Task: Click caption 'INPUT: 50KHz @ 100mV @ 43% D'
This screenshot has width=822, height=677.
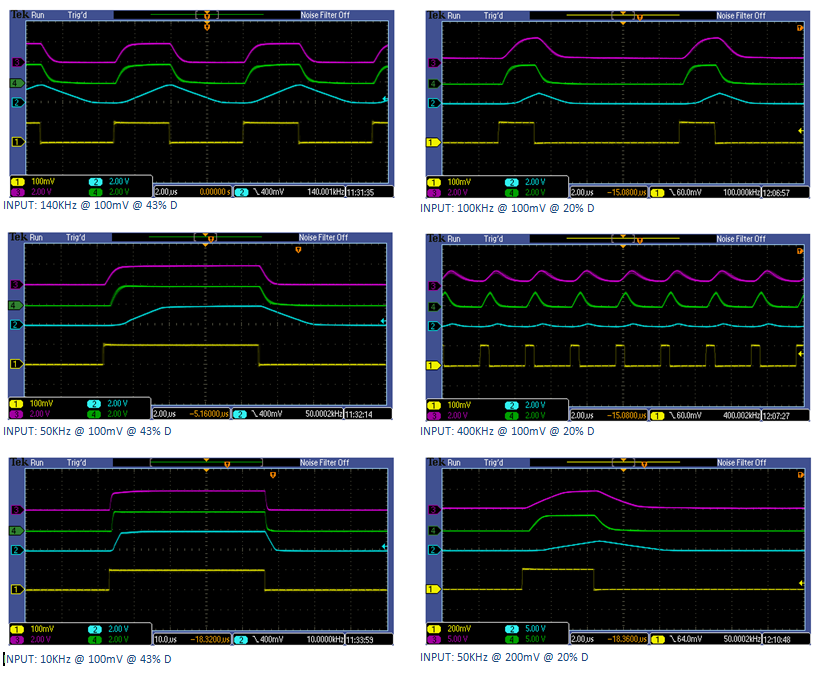Action: click(87, 431)
